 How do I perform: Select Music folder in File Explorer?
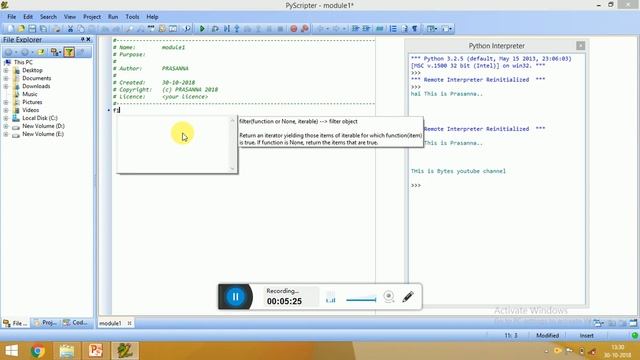30,94
